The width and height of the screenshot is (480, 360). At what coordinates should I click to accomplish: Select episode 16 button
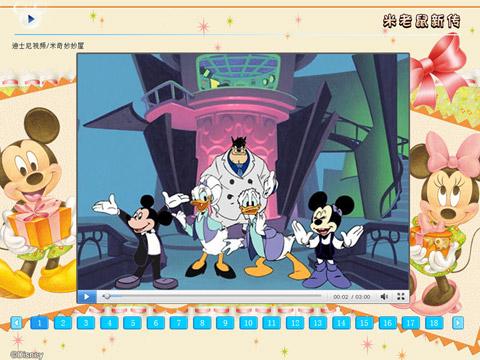tap(388, 323)
